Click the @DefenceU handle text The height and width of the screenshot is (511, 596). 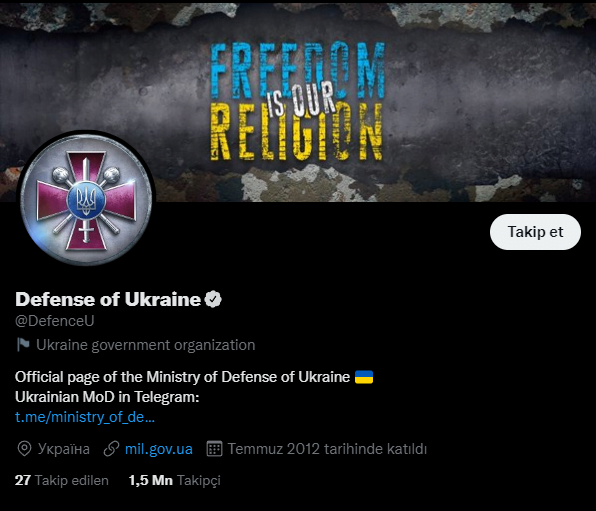(55, 321)
